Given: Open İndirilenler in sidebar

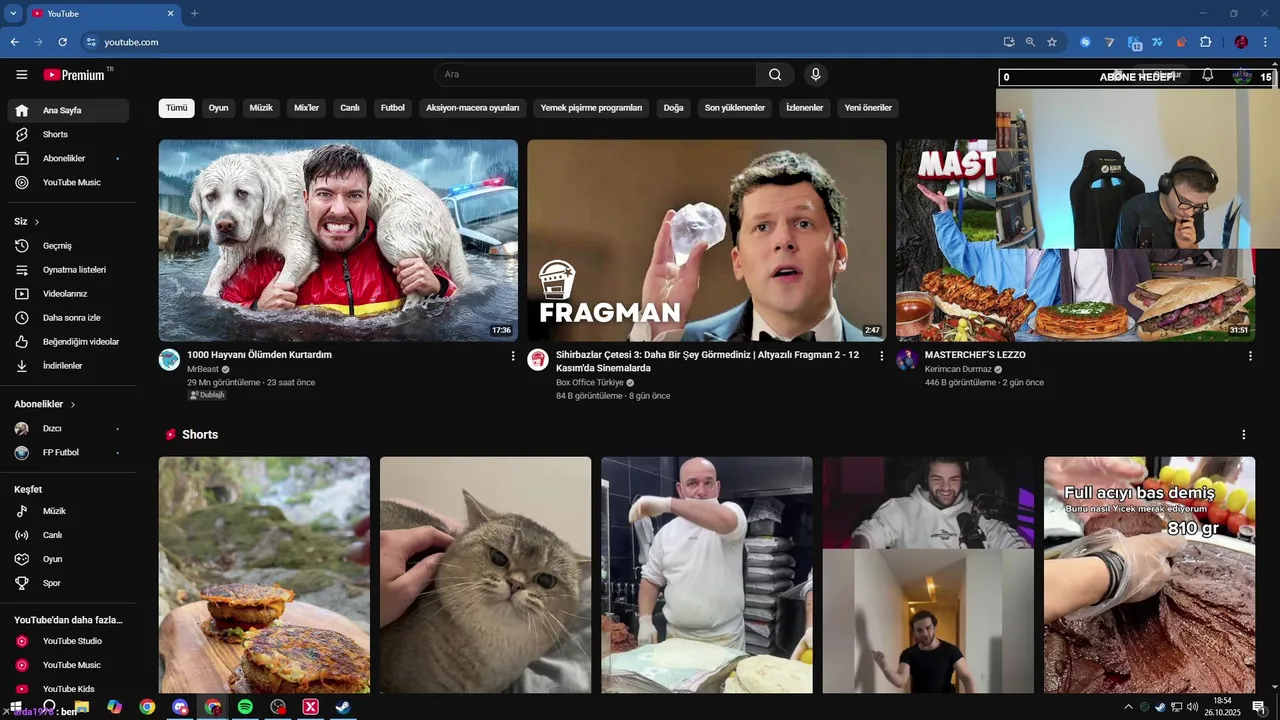Looking at the screenshot, I should (68, 366).
